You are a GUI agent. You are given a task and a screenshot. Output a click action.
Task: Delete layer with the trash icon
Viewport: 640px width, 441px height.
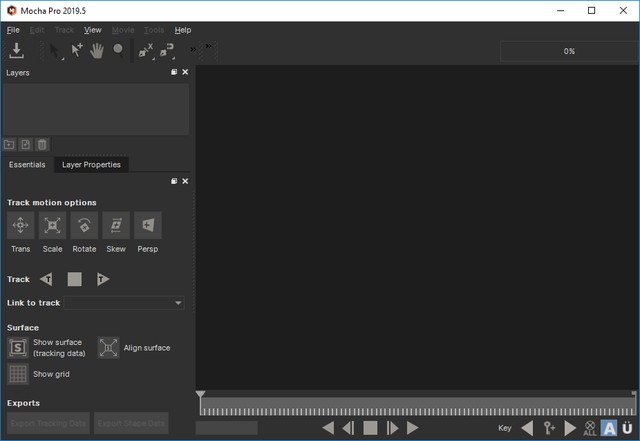click(42, 144)
